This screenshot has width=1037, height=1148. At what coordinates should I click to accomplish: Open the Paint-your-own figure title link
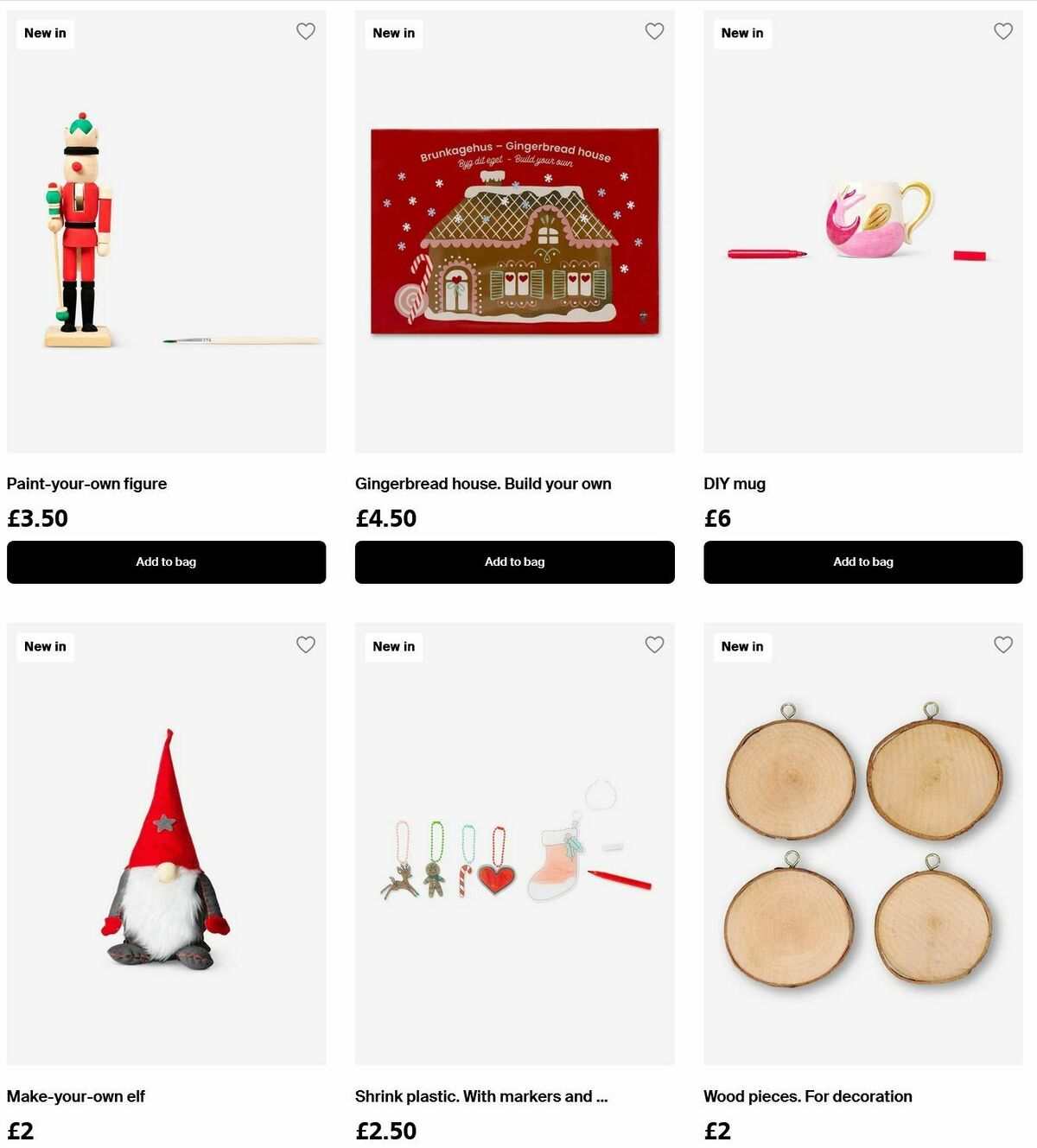coord(86,484)
